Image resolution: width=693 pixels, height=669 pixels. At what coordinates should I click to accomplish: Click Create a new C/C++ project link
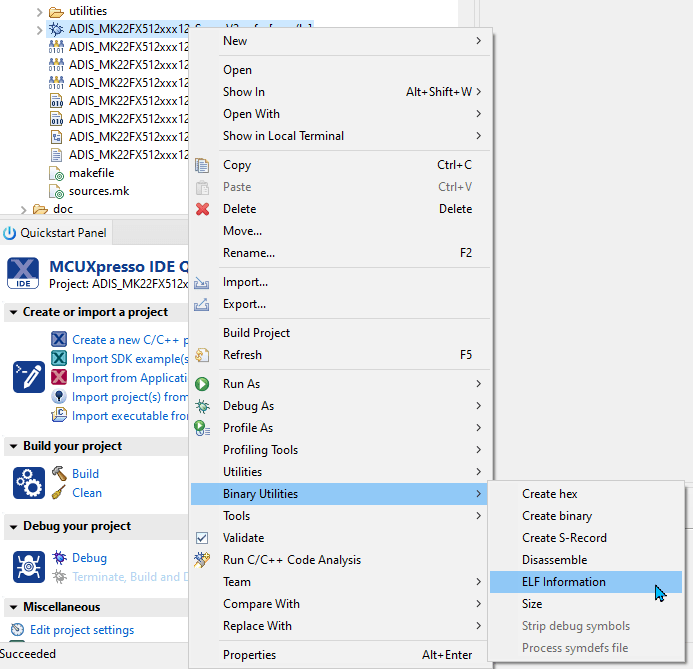128,340
